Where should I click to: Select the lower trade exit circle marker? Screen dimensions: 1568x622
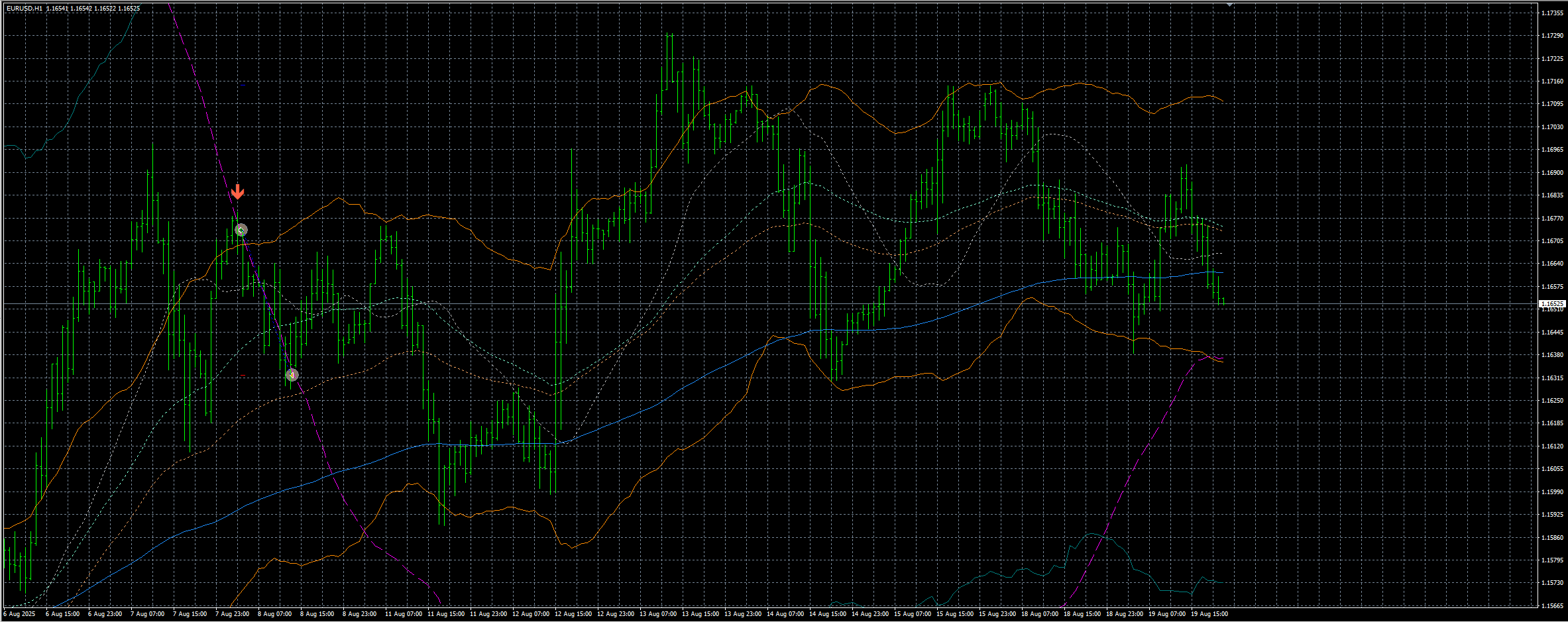pyautogui.click(x=292, y=375)
